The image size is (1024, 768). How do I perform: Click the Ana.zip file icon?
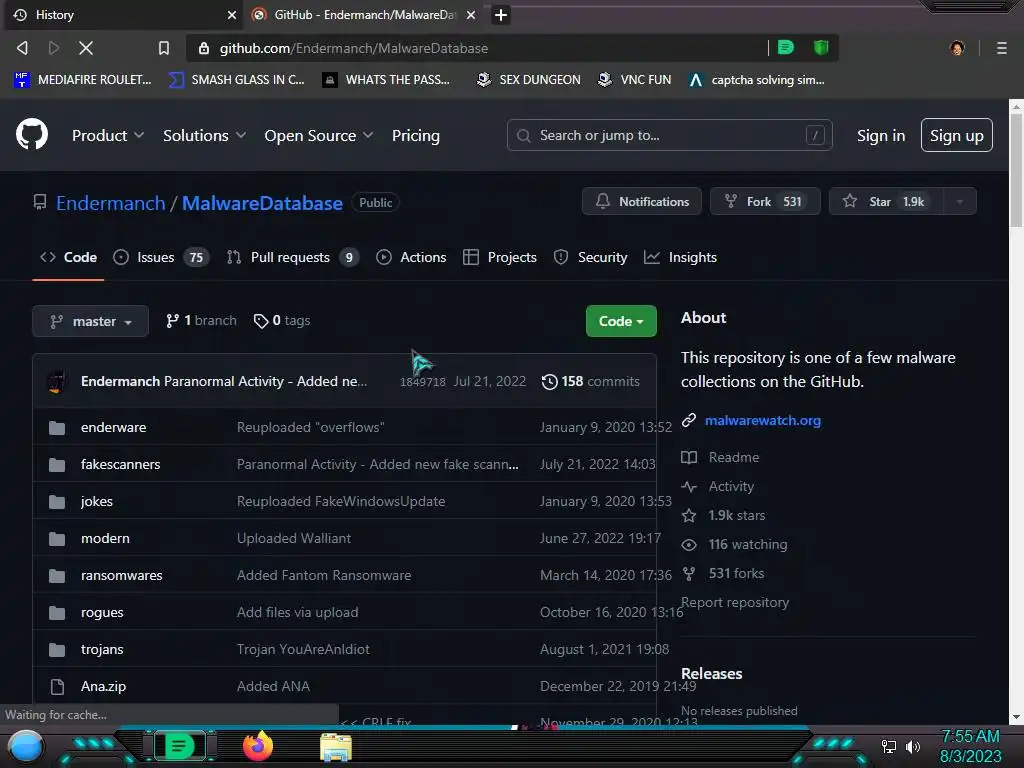57,686
